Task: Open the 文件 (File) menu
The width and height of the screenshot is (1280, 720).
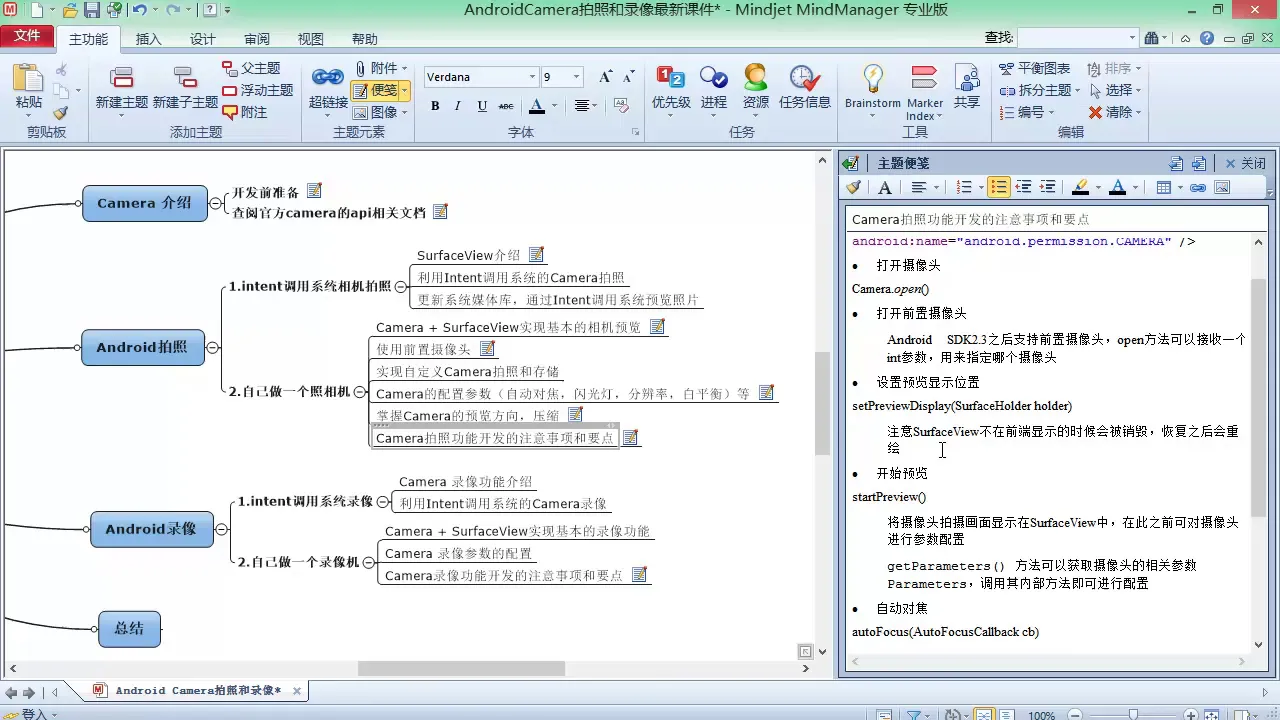Action: 27,36
